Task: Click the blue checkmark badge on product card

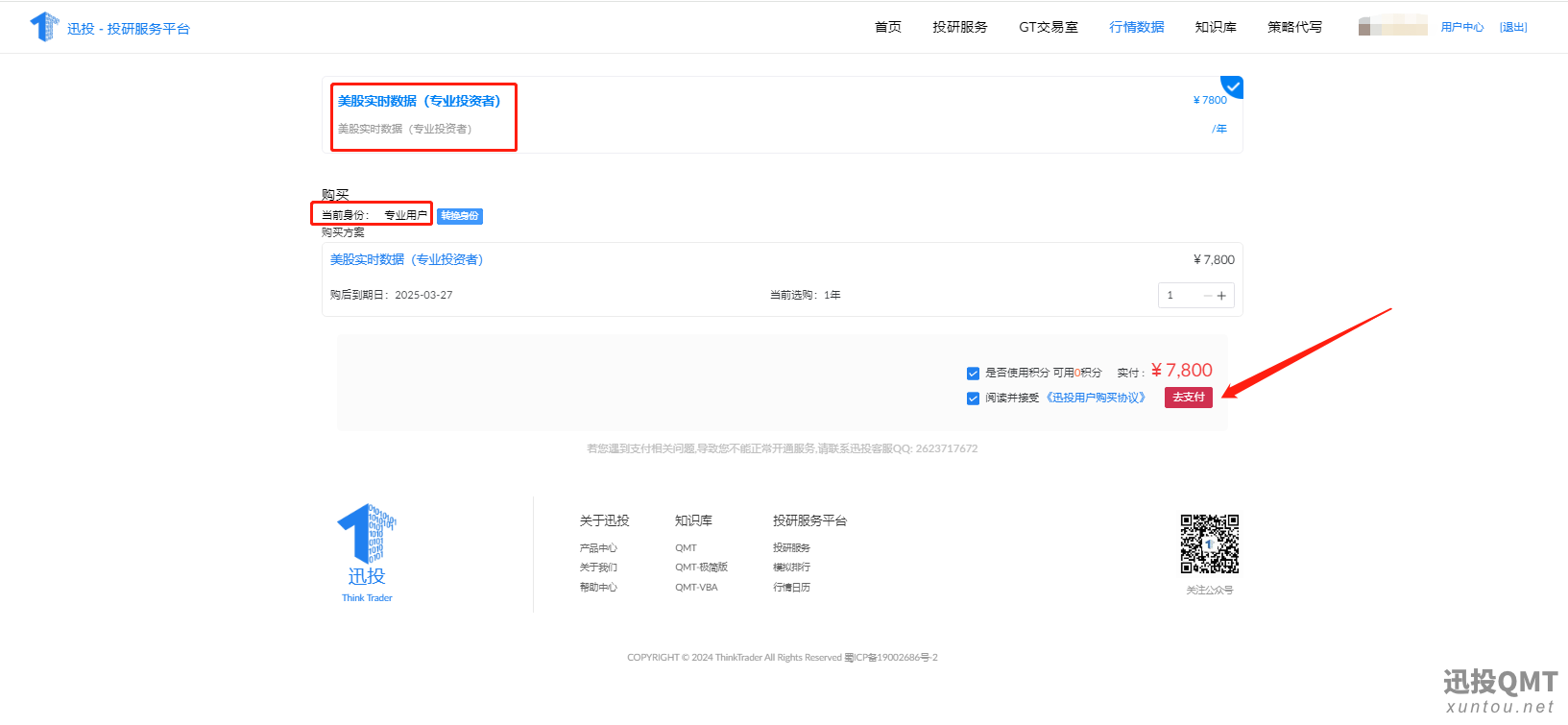Action: [1233, 86]
